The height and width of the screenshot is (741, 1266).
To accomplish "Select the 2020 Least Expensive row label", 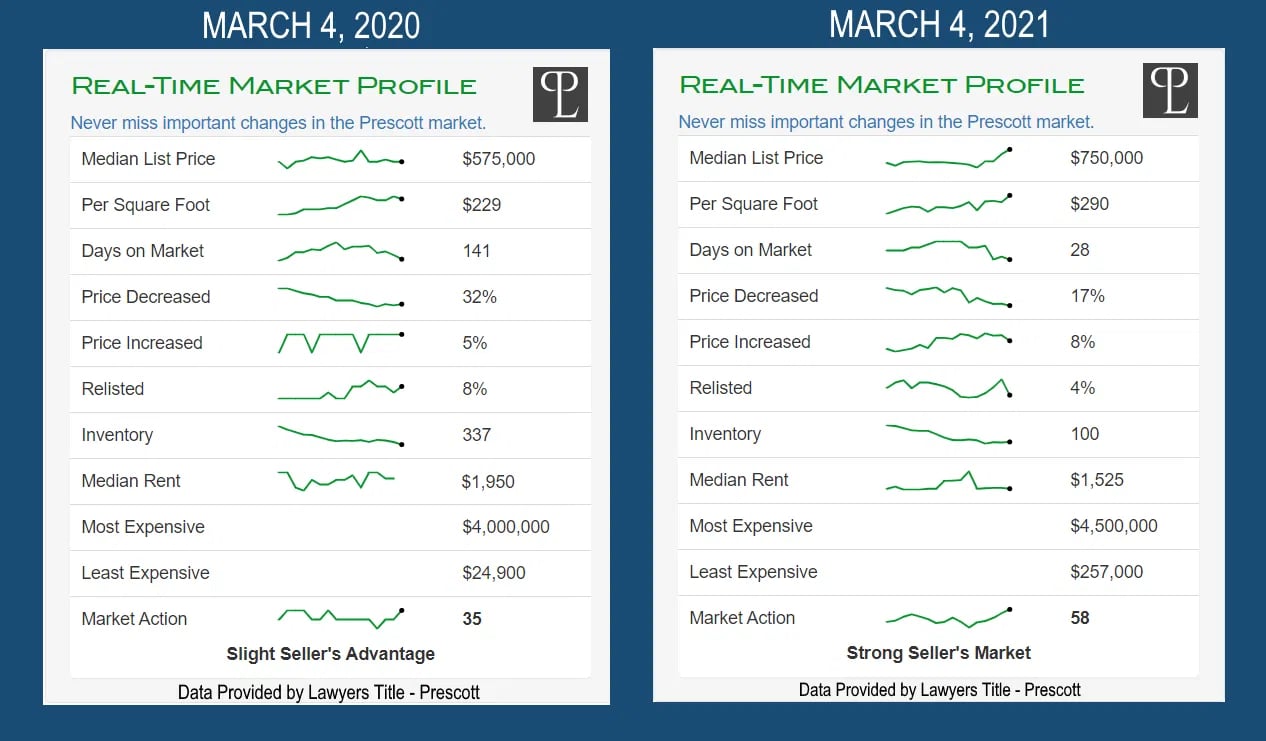I will (x=146, y=573).
